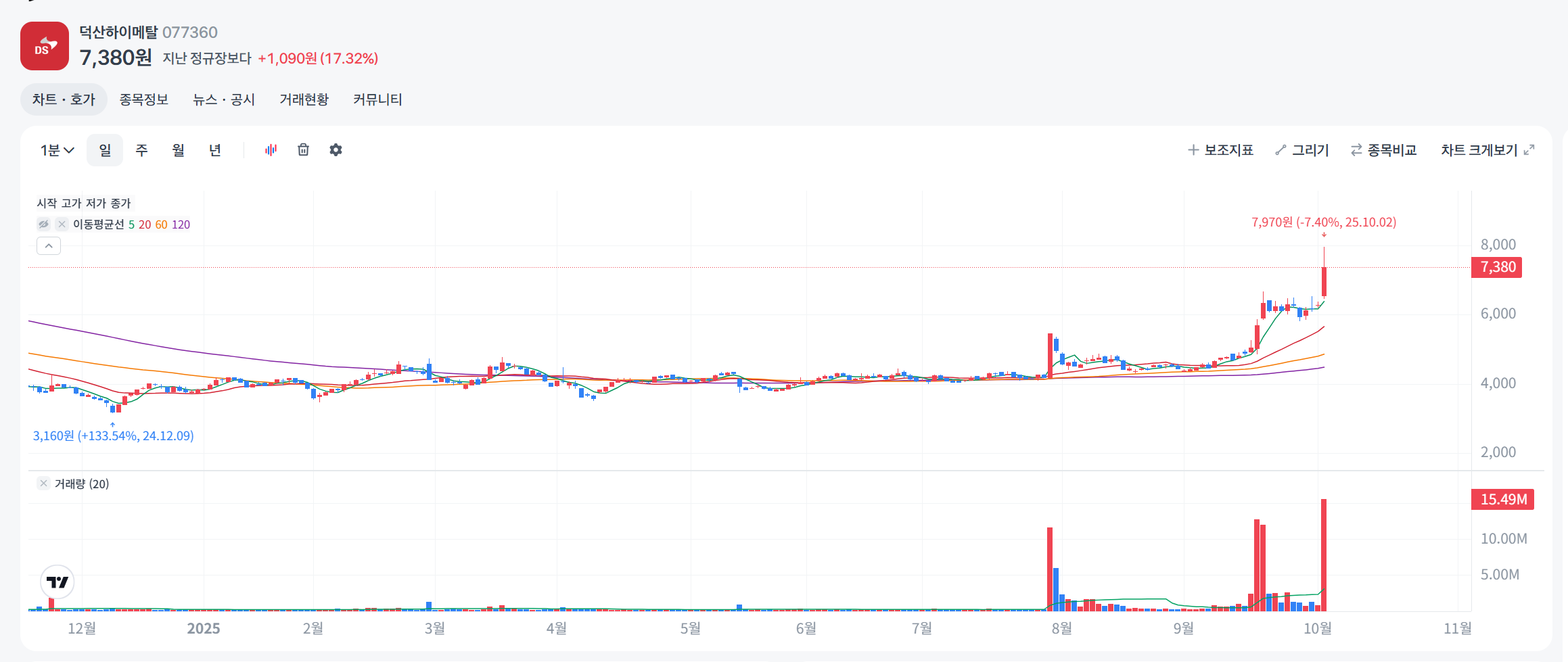Click the 4월 label on time axis
This screenshot has width=1568, height=662.
pyautogui.click(x=556, y=628)
